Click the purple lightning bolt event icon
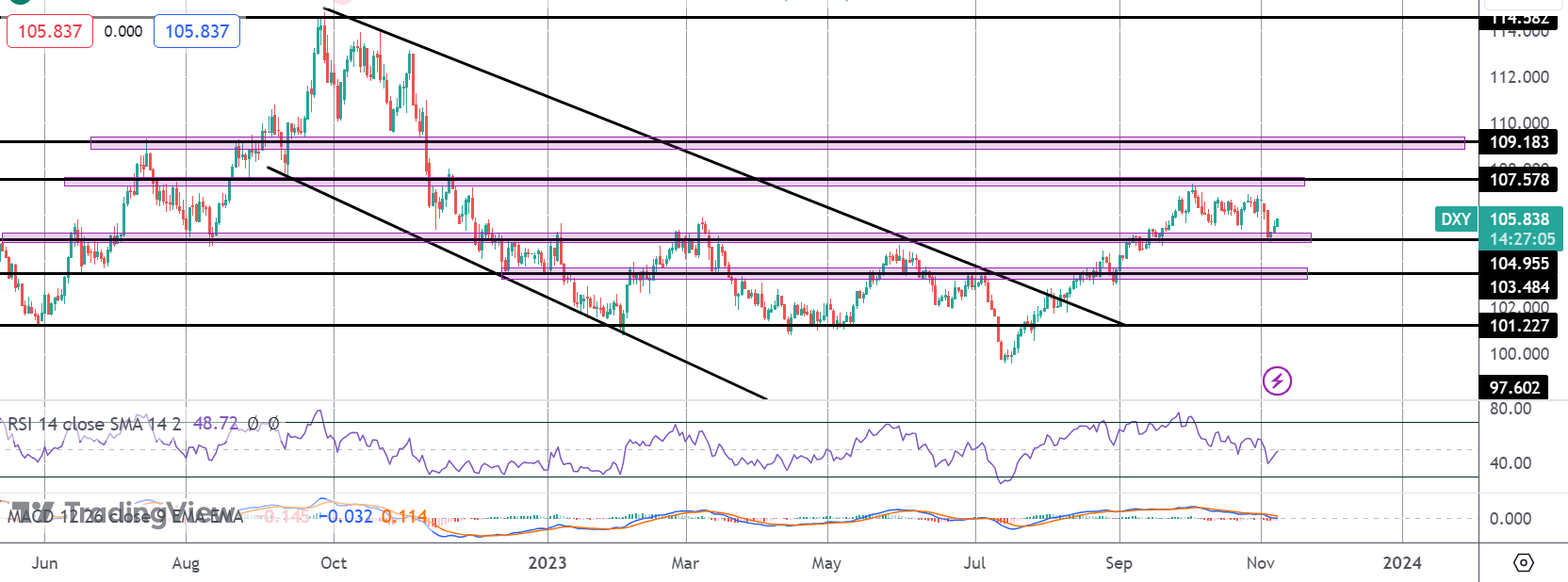Image resolution: width=1568 pixels, height=582 pixels. [x=1277, y=381]
